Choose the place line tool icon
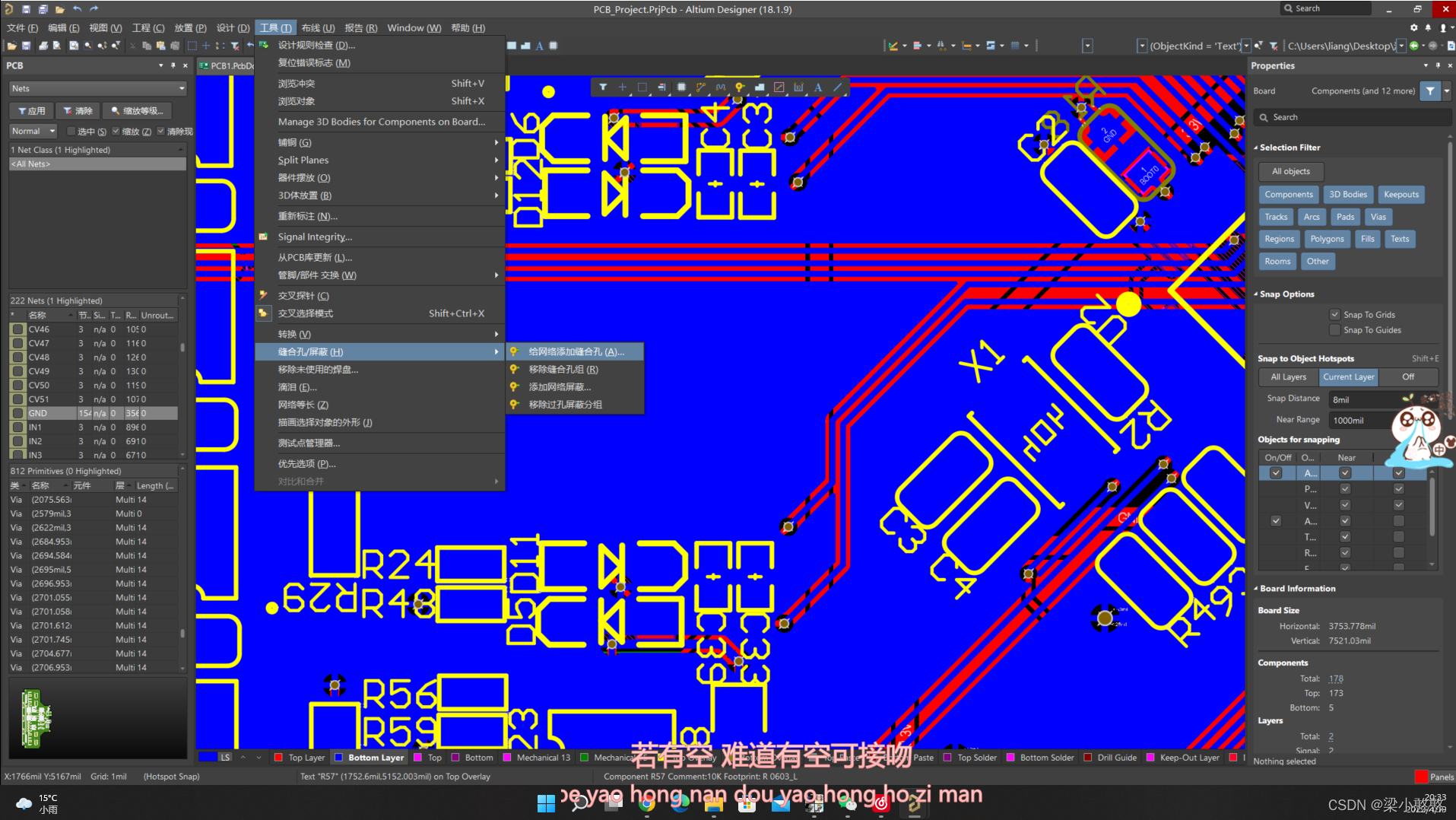Viewport: 1456px width, 820px height. click(838, 87)
